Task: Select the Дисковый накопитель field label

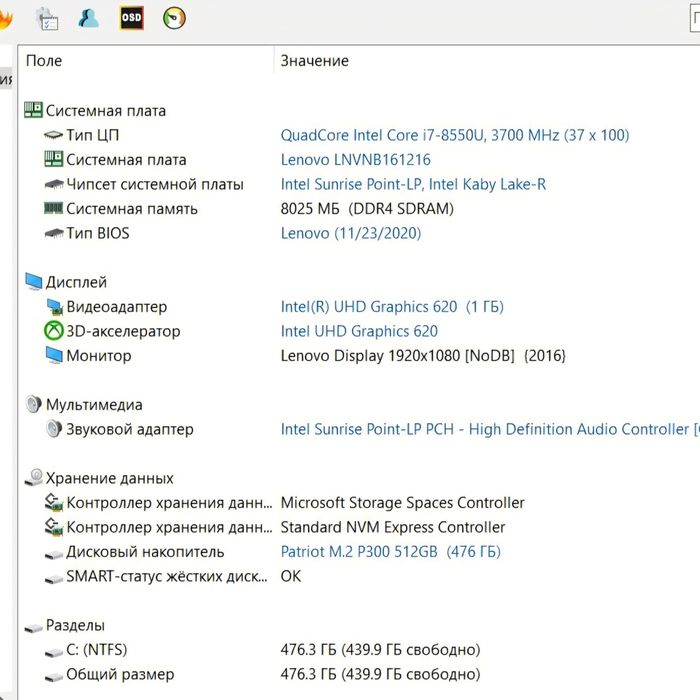Action: point(145,552)
